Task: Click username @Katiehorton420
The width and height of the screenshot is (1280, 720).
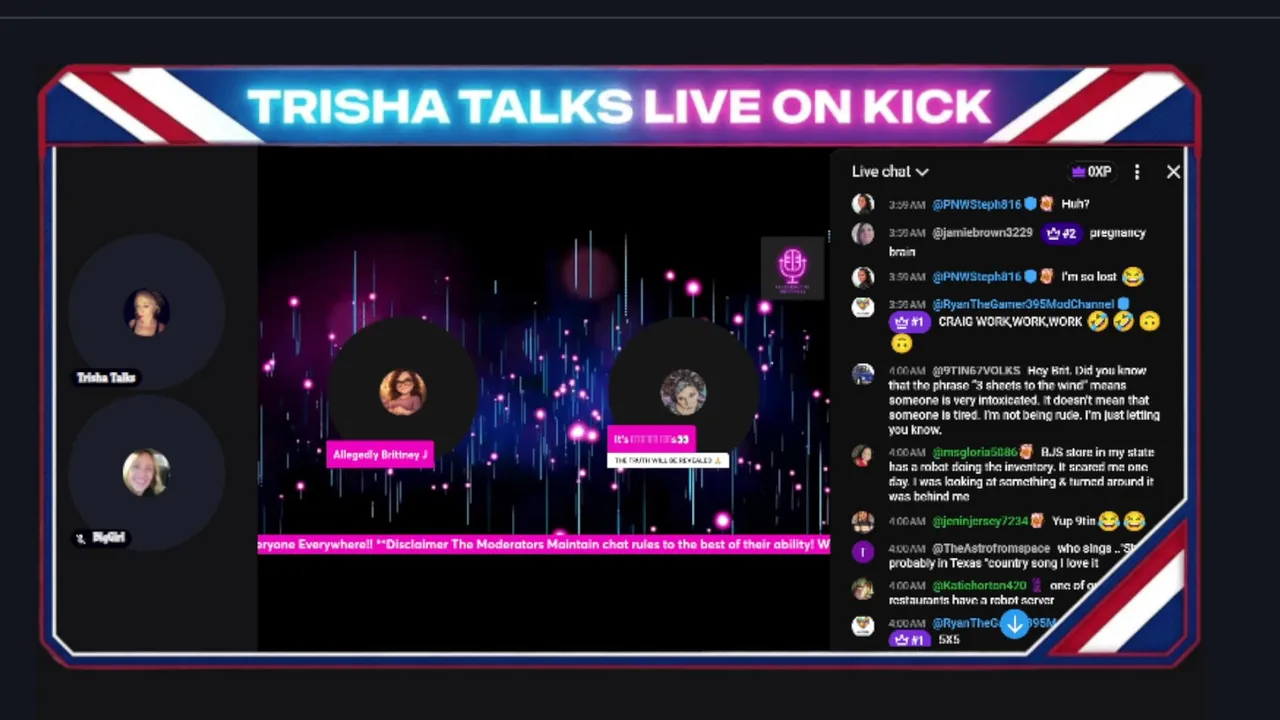Action: click(980, 586)
